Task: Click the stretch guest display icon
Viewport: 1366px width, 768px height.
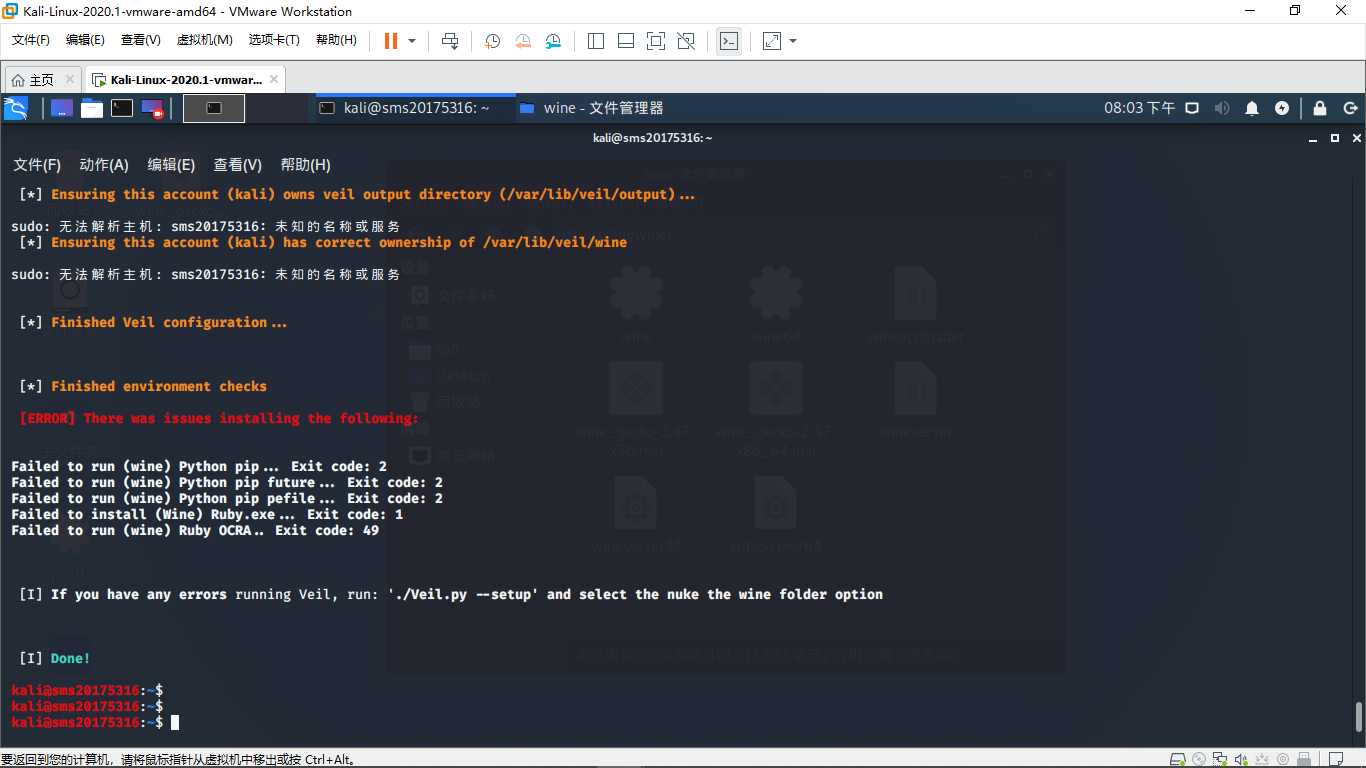Action: [772, 41]
